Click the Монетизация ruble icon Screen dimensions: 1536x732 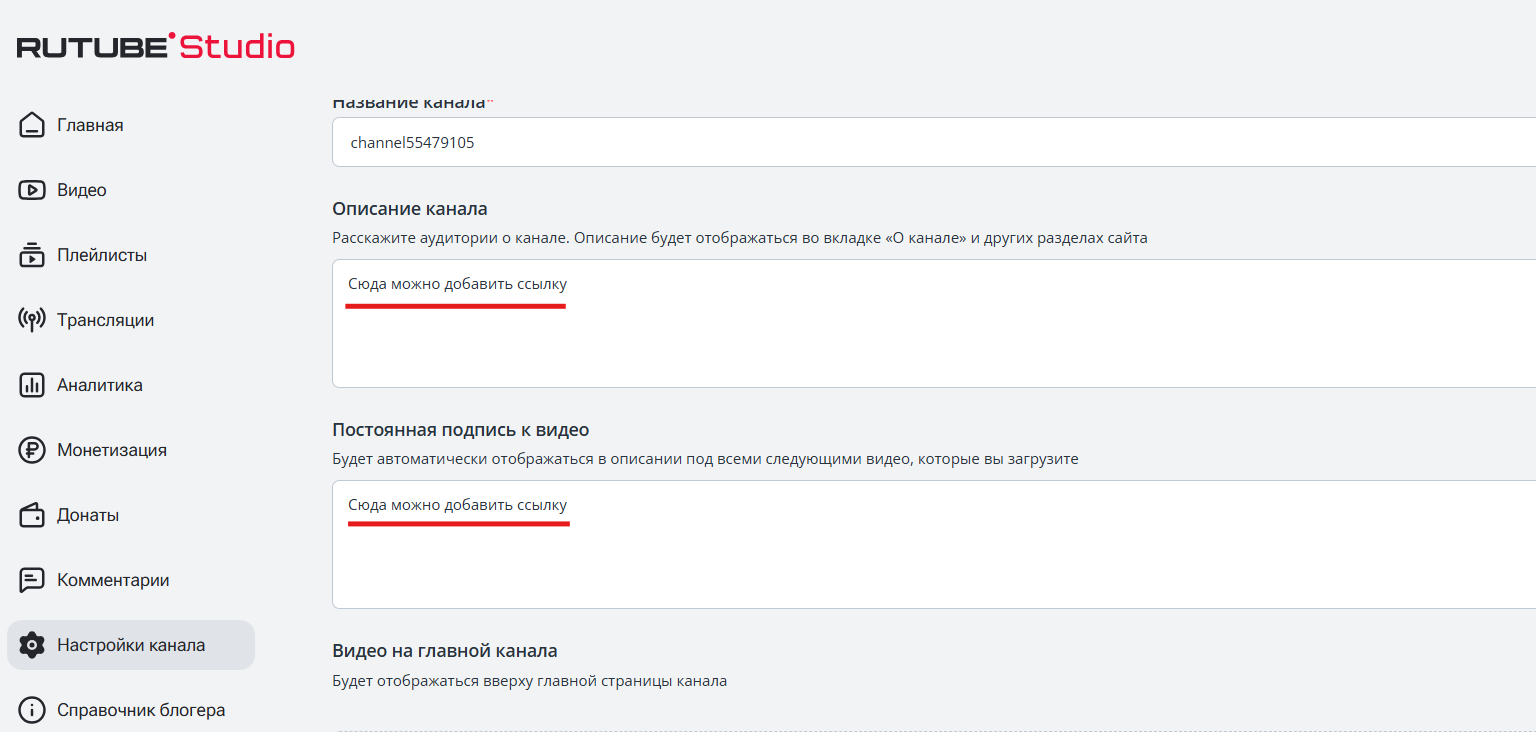click(31, 449)
